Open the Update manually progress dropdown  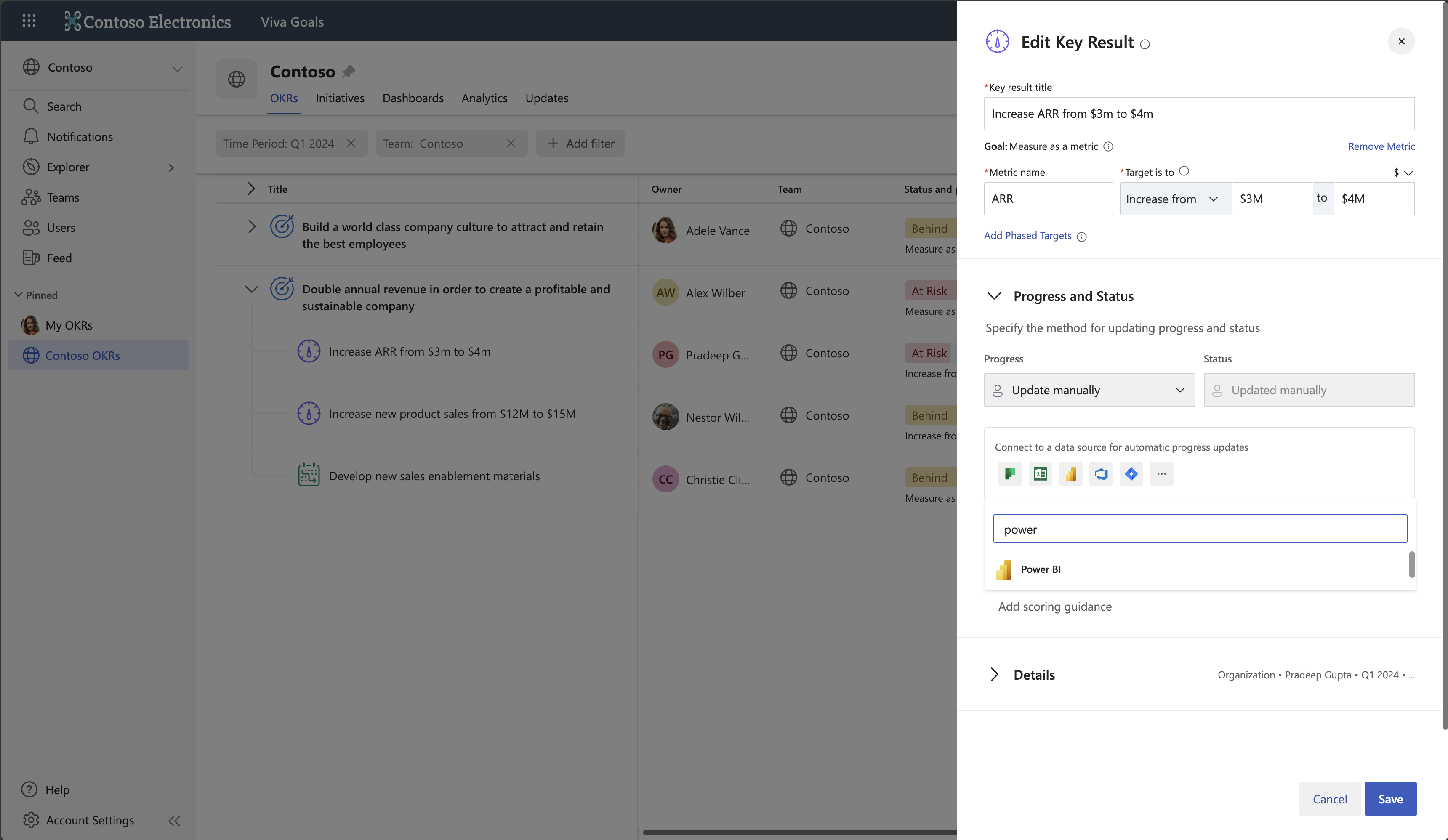pyautogui.click(x=1089, y=390)
